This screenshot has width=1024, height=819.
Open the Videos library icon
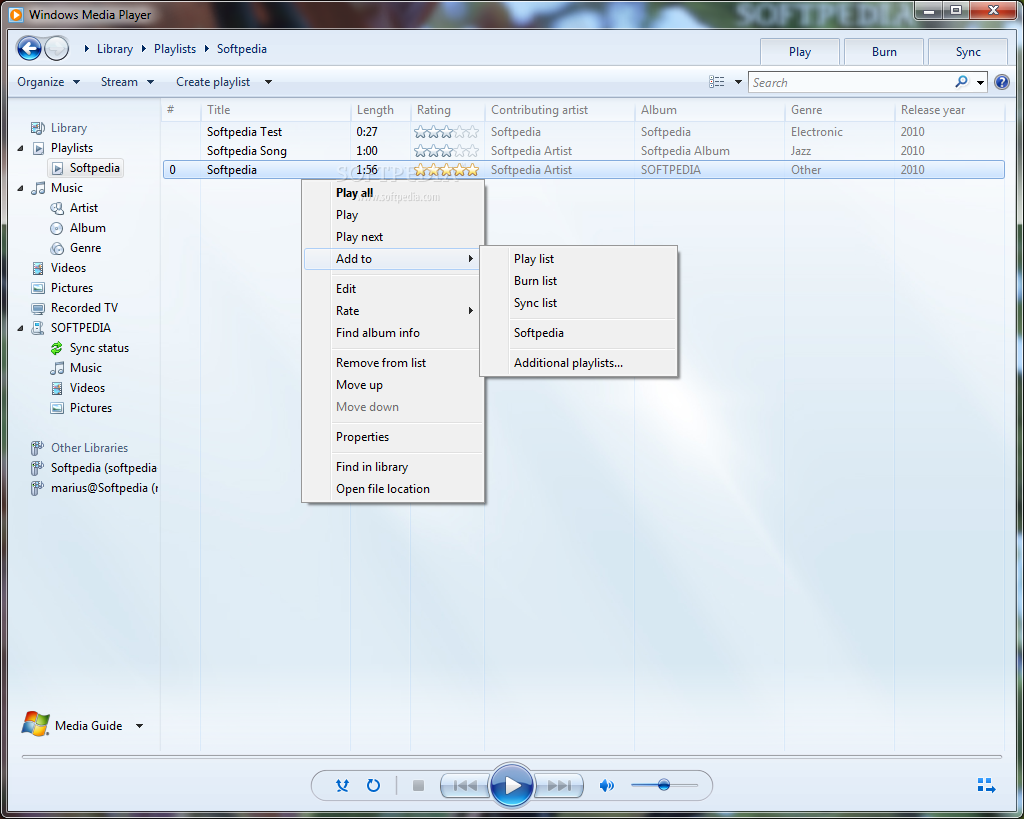(39, 268)
